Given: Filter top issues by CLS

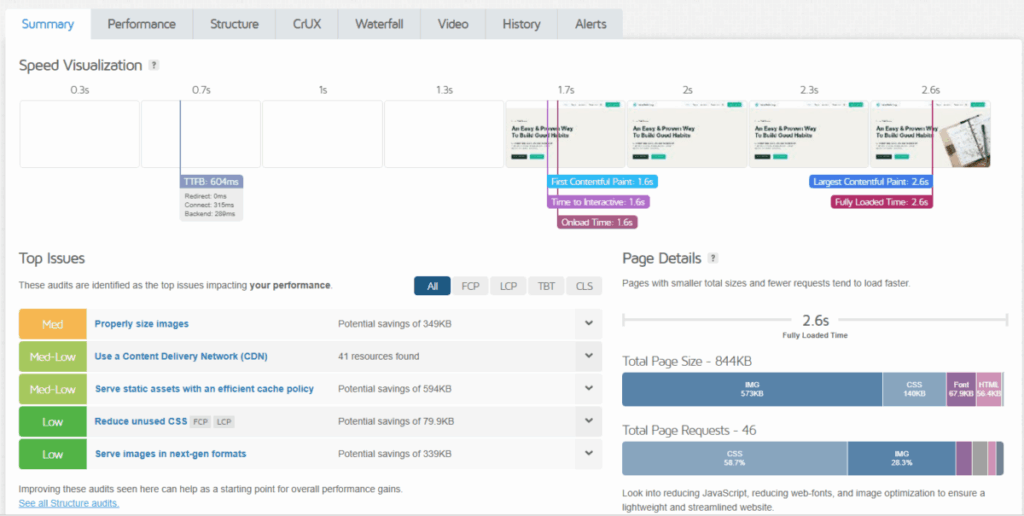Looking at the screenshot, I should (584, 286).
